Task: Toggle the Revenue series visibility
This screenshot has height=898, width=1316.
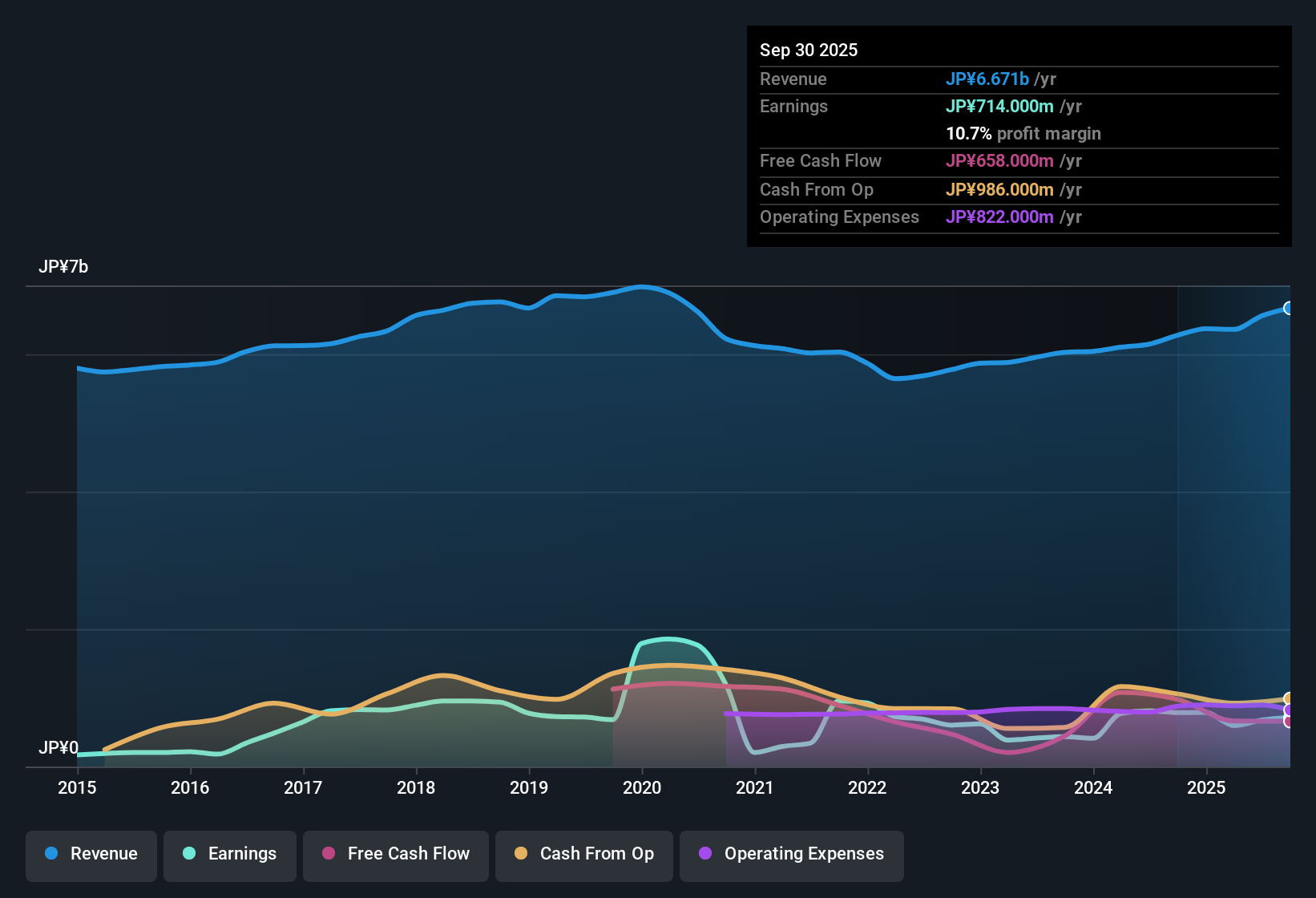Action: [x=91, y=855]
